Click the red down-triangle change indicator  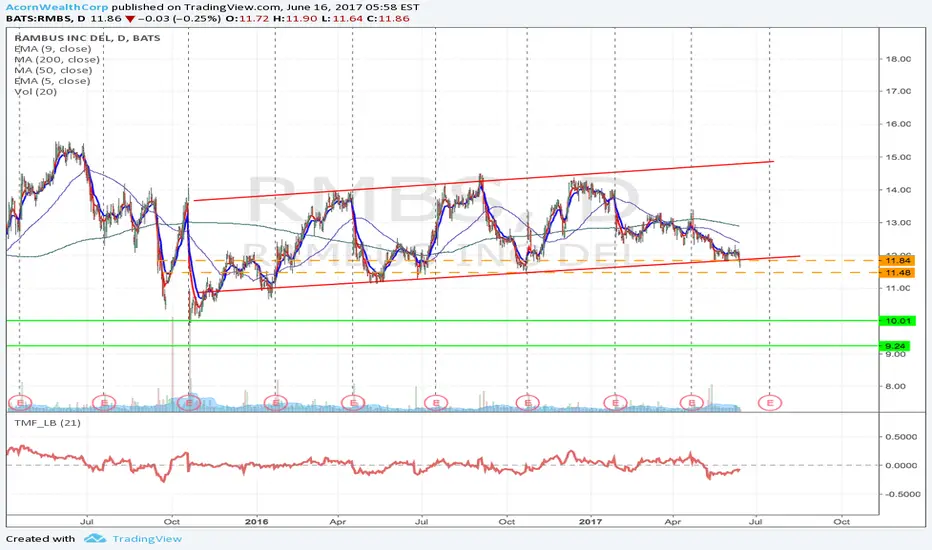tap(130, 18)
